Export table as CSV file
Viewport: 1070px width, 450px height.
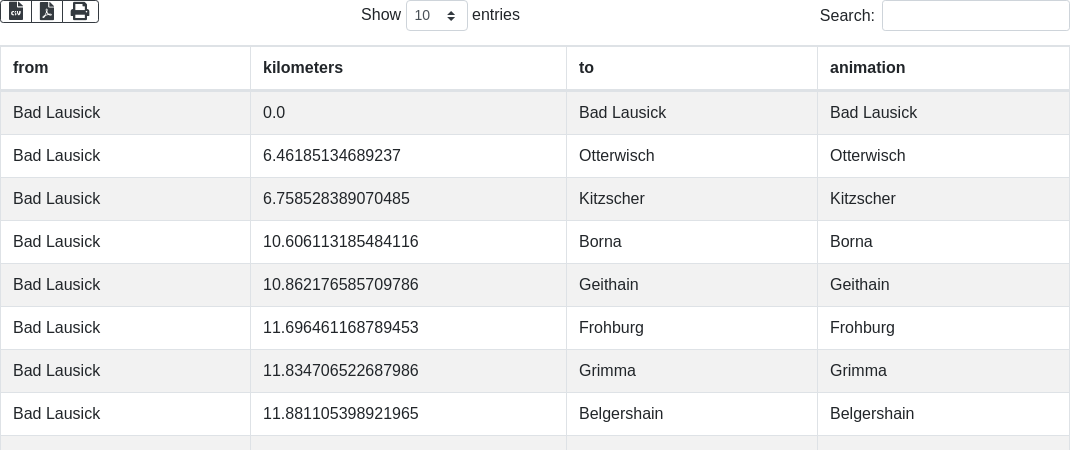click(16, 11)
